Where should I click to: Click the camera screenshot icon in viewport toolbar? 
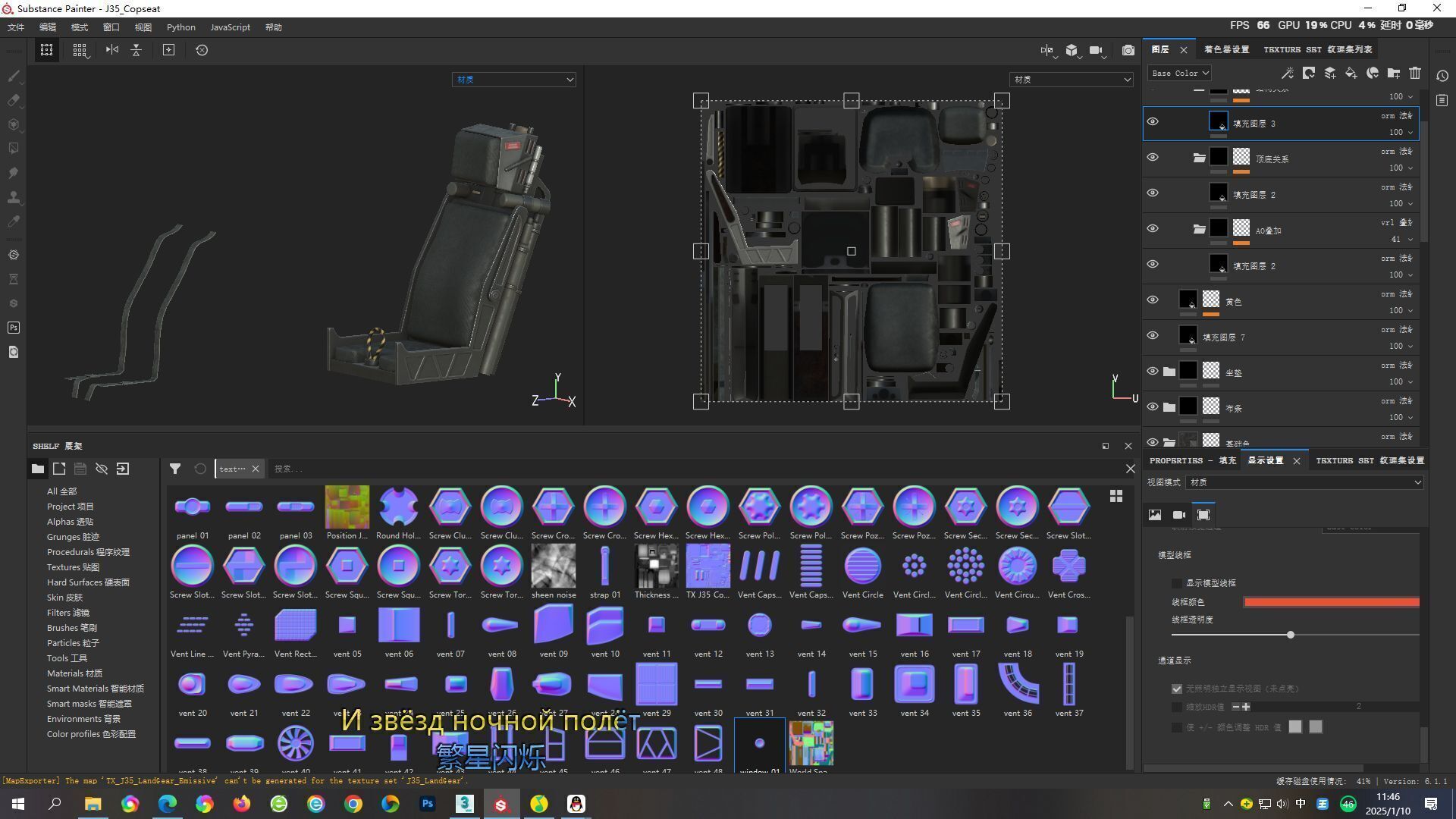pos(1128,50)
